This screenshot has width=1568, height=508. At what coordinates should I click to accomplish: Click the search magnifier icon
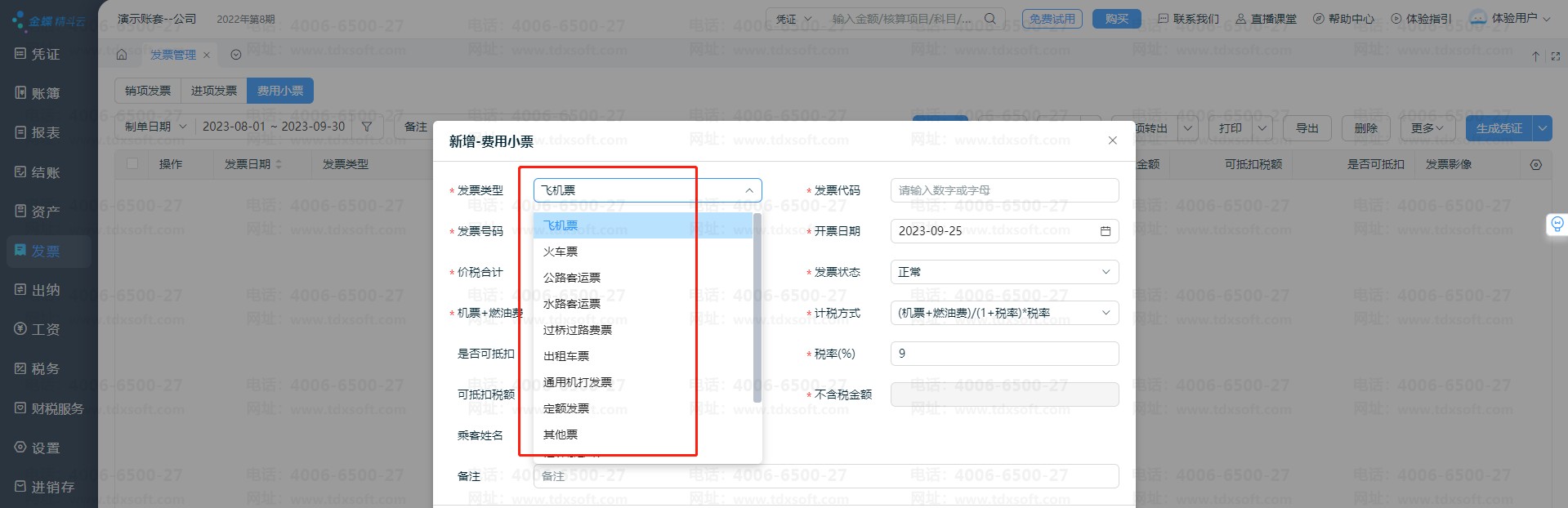pos(989,18)
